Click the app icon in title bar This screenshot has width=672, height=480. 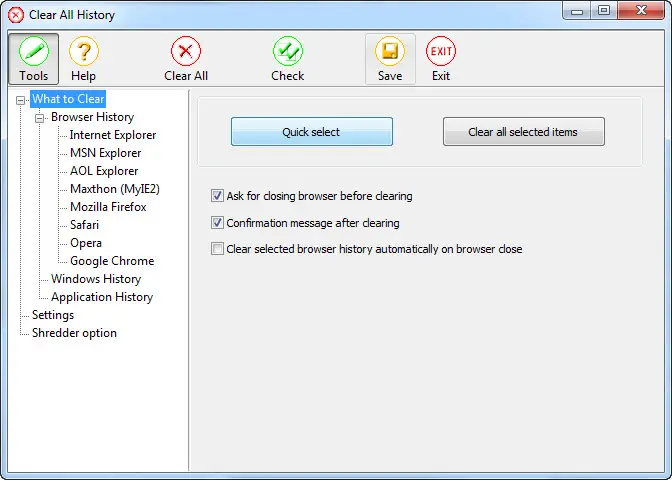tap(16, 15)
